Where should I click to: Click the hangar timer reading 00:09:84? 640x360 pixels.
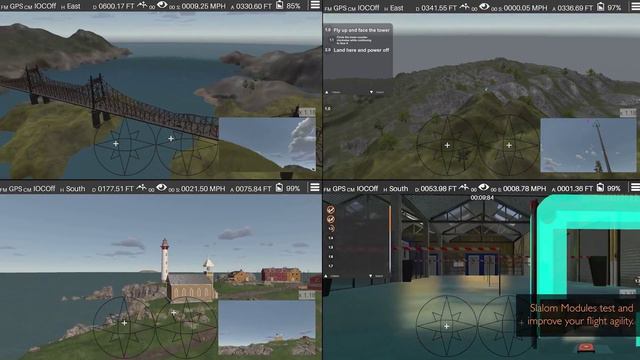pos(482,198)
